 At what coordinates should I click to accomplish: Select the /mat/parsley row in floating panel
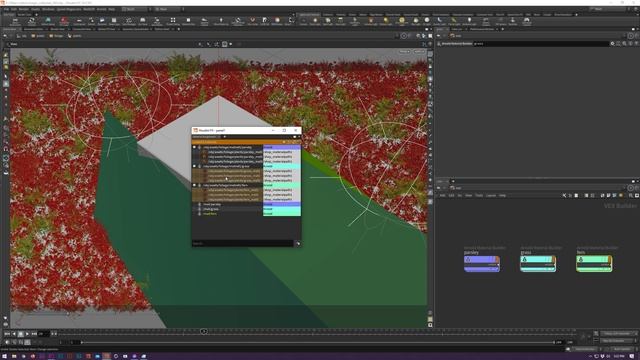tap(227, 204)
